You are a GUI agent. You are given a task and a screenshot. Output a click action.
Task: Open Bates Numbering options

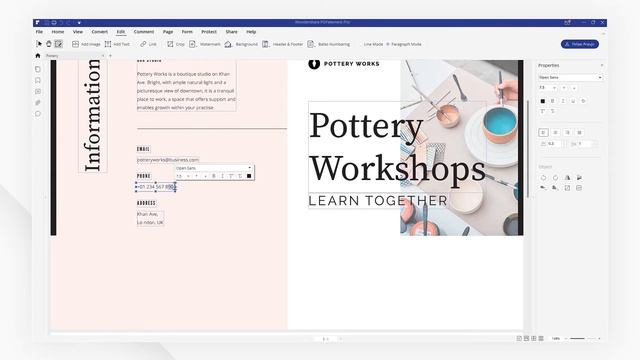(x=329, y=44)
